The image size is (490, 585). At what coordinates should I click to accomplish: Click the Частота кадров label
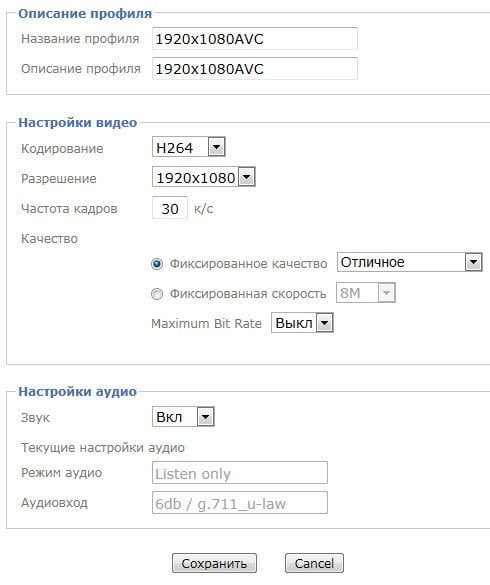(69, 209)
